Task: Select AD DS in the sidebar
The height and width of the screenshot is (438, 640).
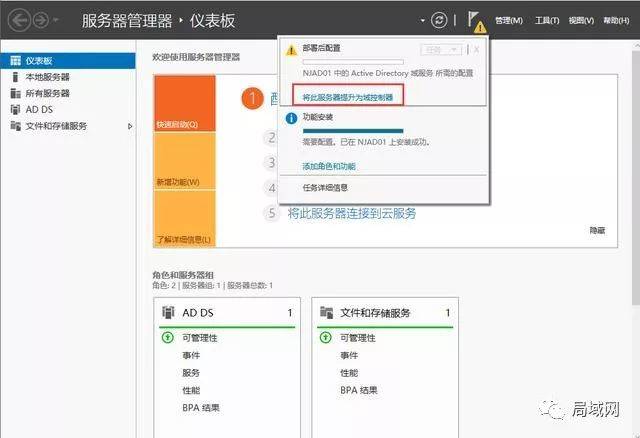Action: [68, 109]
